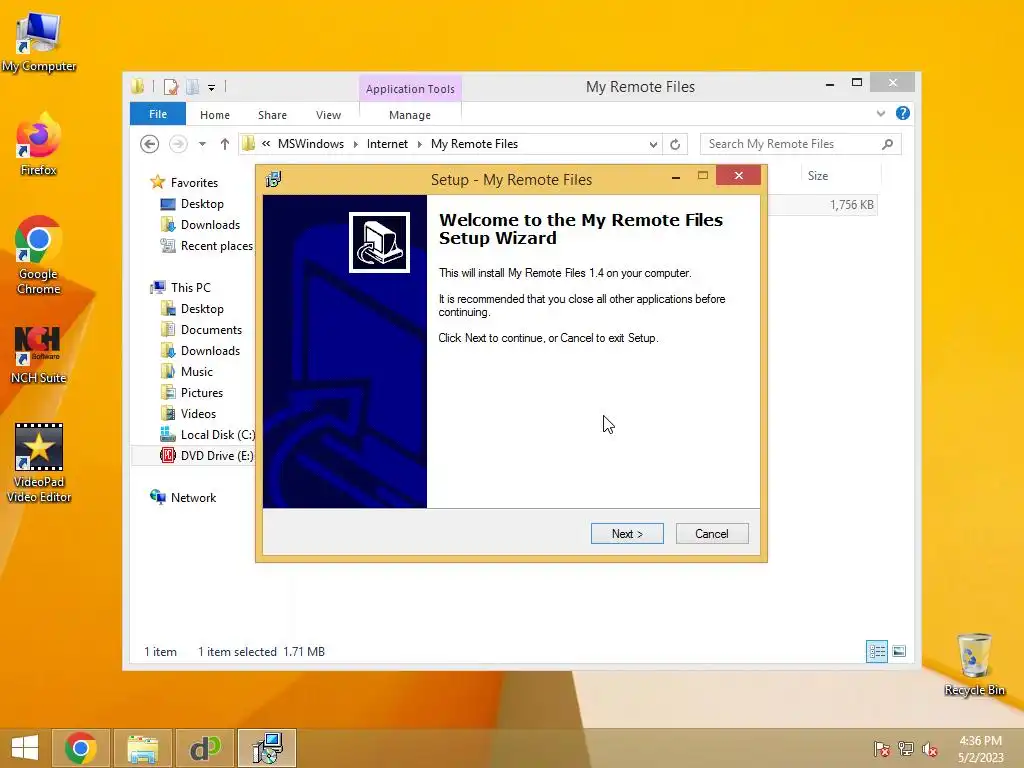Select VideoPad Video Editor desktop icon
The image size is (1024, 768).
coord(39,463)
